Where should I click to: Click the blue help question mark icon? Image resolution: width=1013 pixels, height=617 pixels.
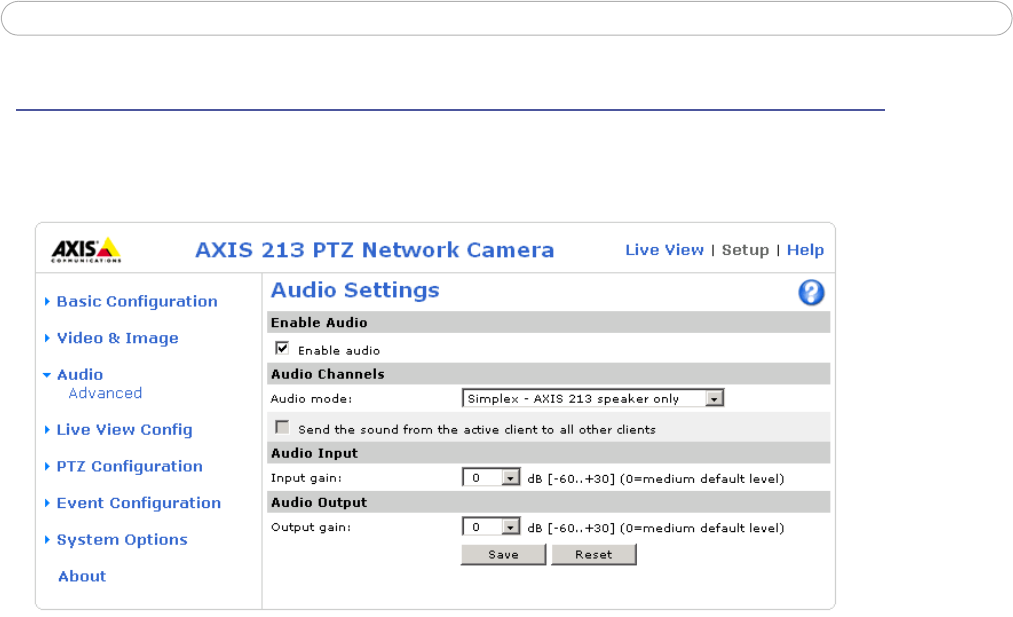811,292
